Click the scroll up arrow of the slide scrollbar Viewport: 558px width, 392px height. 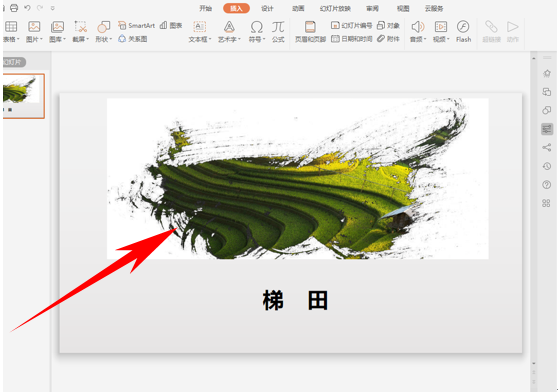click(x=533, y=58)
